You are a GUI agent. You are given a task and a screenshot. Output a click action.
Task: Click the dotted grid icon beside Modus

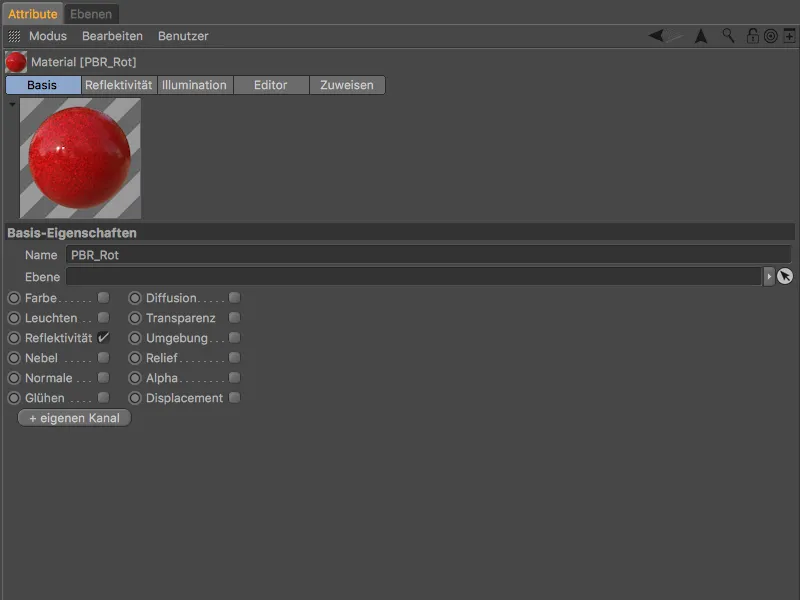[14, 36]
